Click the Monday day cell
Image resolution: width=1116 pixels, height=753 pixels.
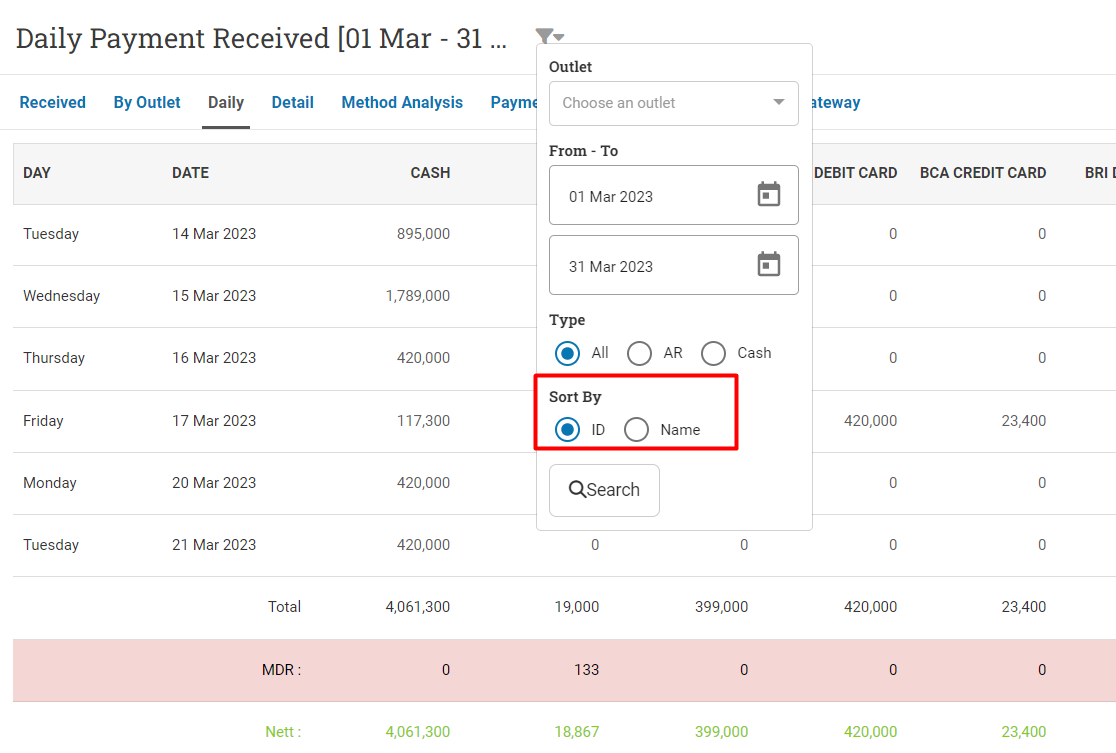coord(50,483)
